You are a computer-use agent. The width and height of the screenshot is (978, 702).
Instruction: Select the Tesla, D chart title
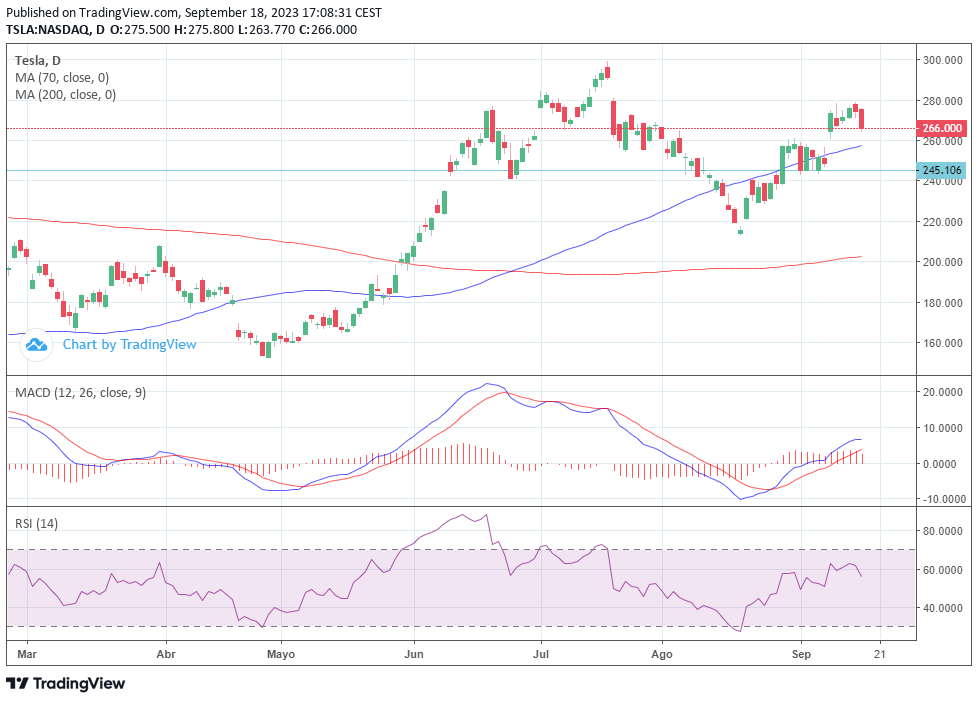point(38,61)
